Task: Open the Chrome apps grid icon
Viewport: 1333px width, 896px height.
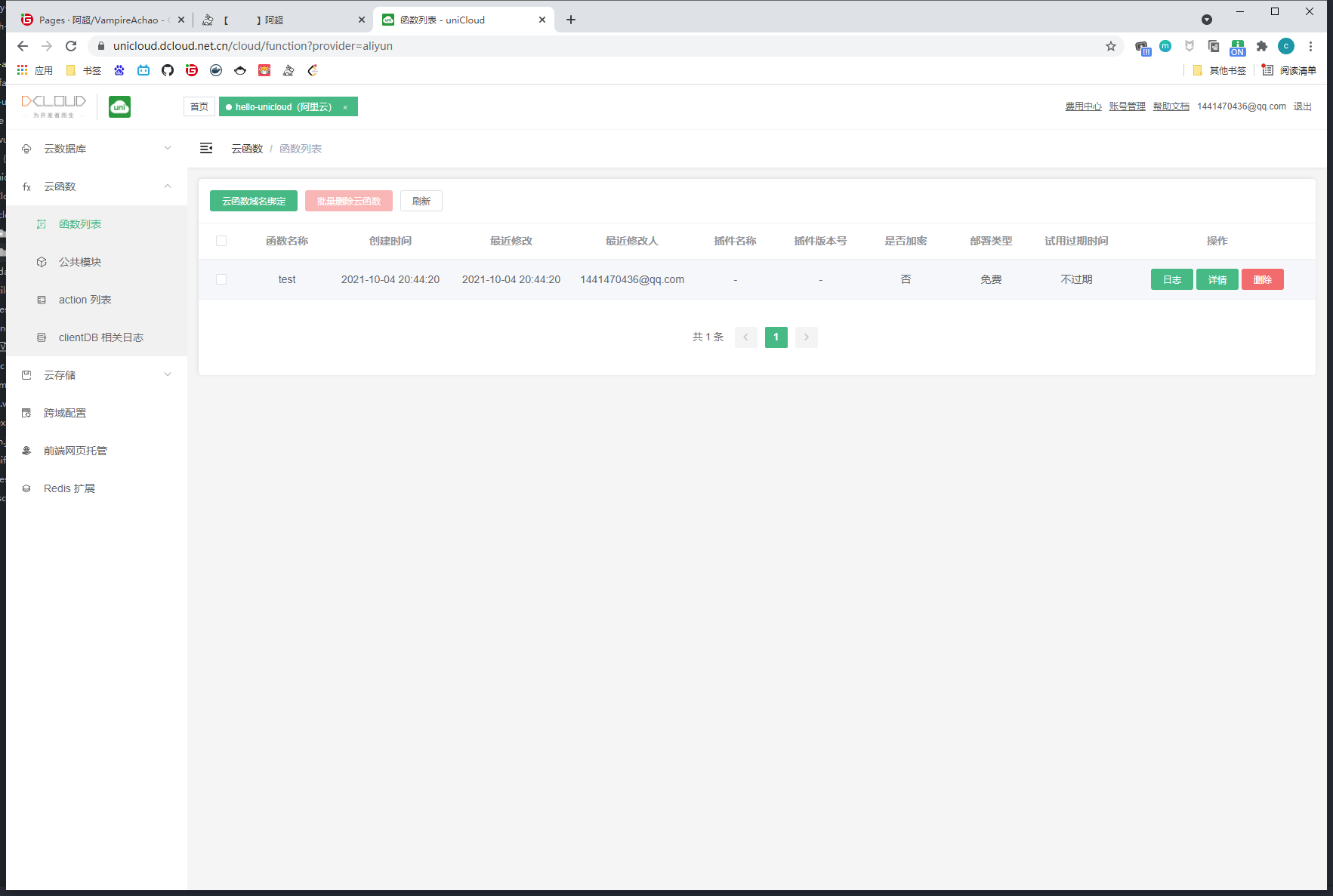Action: click(22, 70)
